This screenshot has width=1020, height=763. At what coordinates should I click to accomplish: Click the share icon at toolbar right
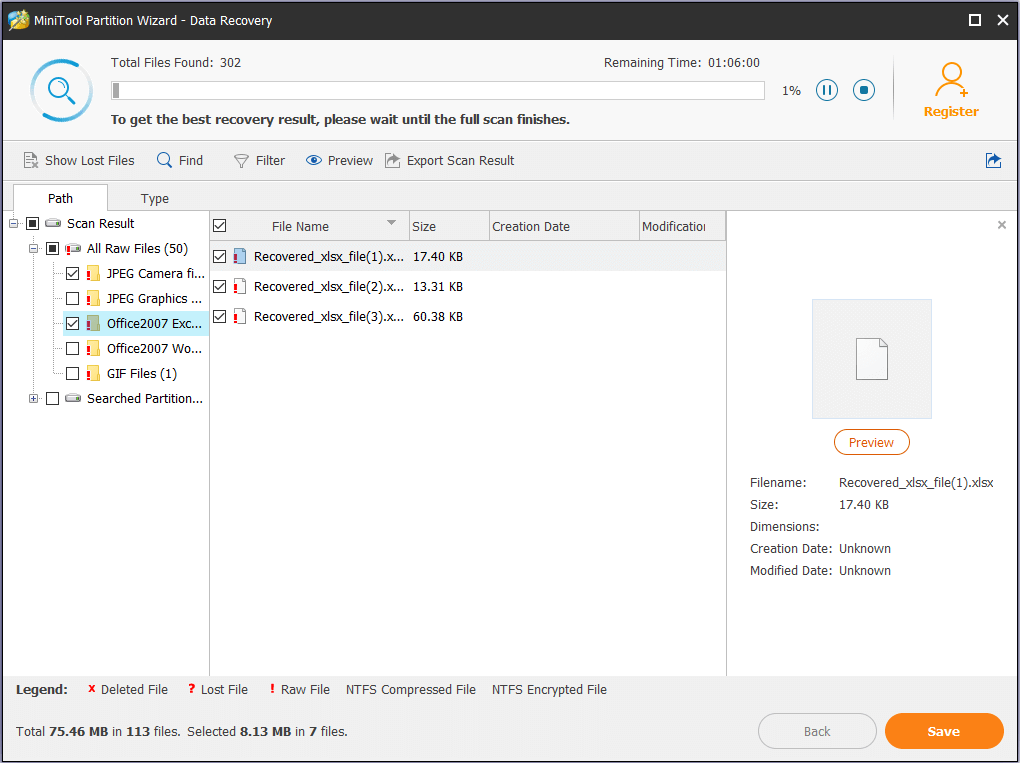coord(993,160)
